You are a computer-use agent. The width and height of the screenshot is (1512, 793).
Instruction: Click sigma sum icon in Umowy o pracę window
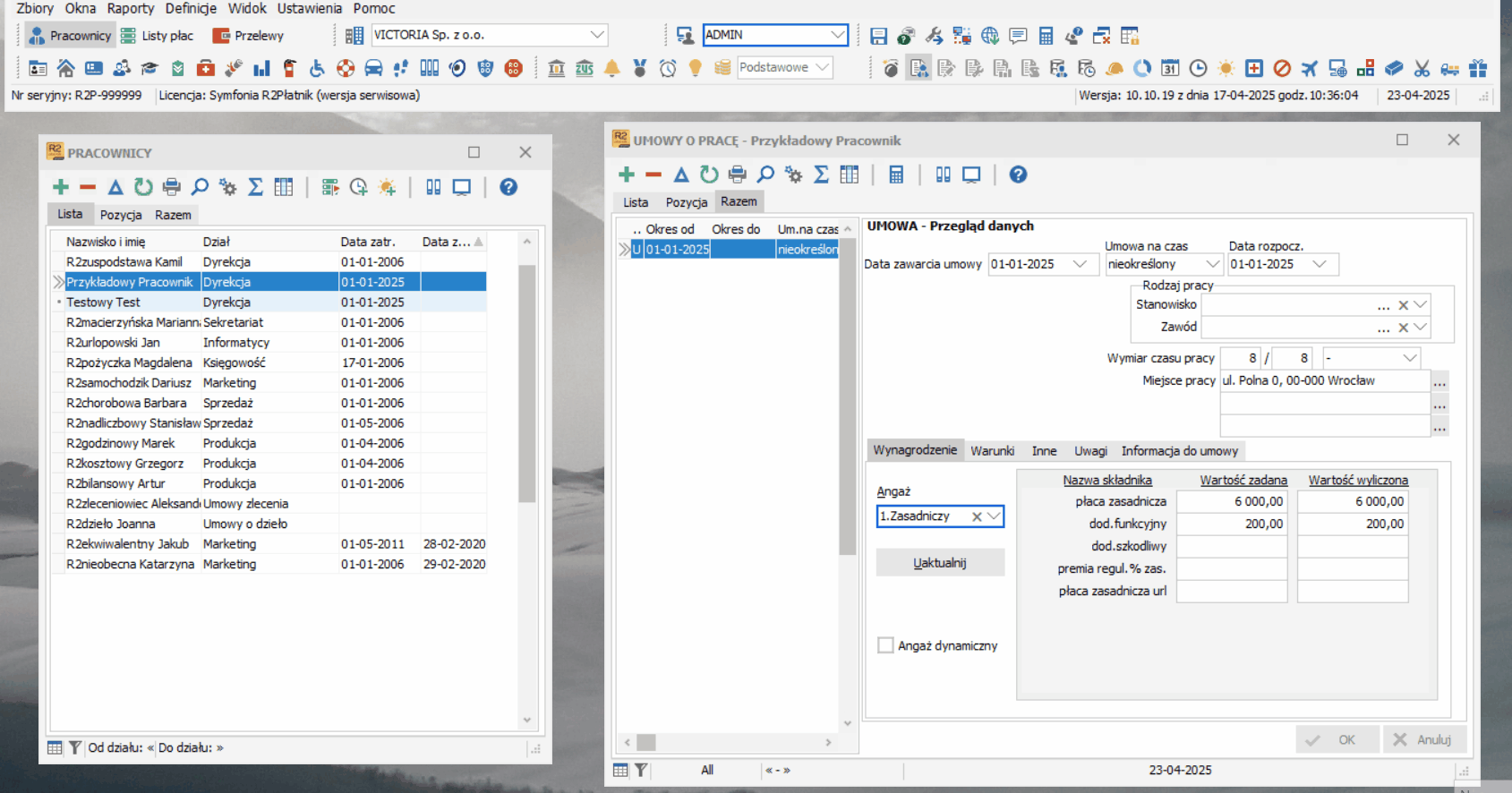tap(821, 175)
